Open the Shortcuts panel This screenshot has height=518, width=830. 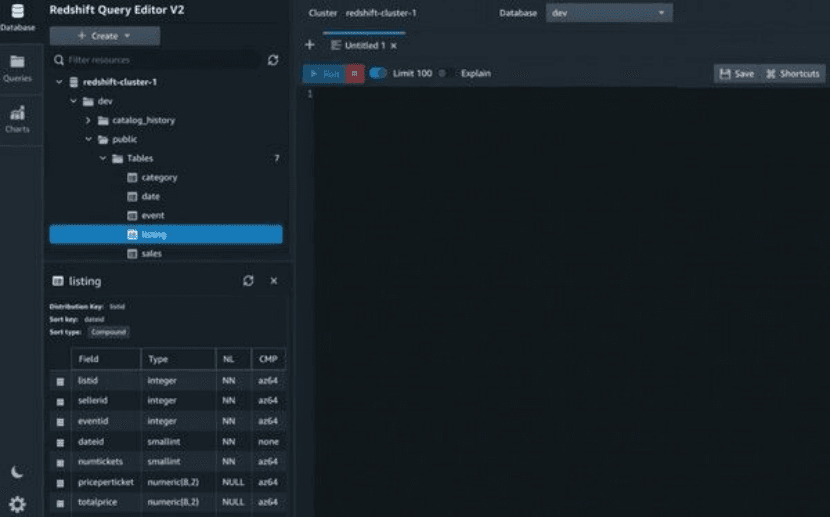pyautogui.click(x=792, y=74)
